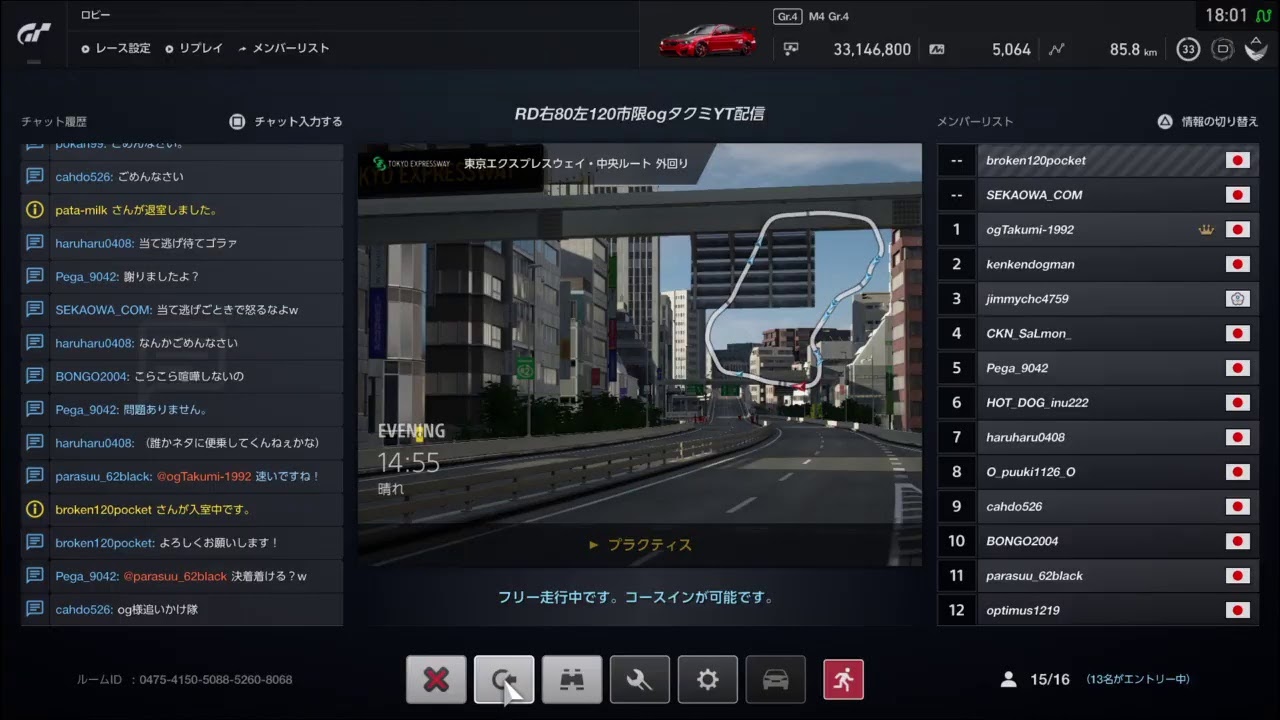1280x720 pixels.
Task: Click the chat bubble icon beside 'og様追いかけ隊'
Action: pos(35,609)
